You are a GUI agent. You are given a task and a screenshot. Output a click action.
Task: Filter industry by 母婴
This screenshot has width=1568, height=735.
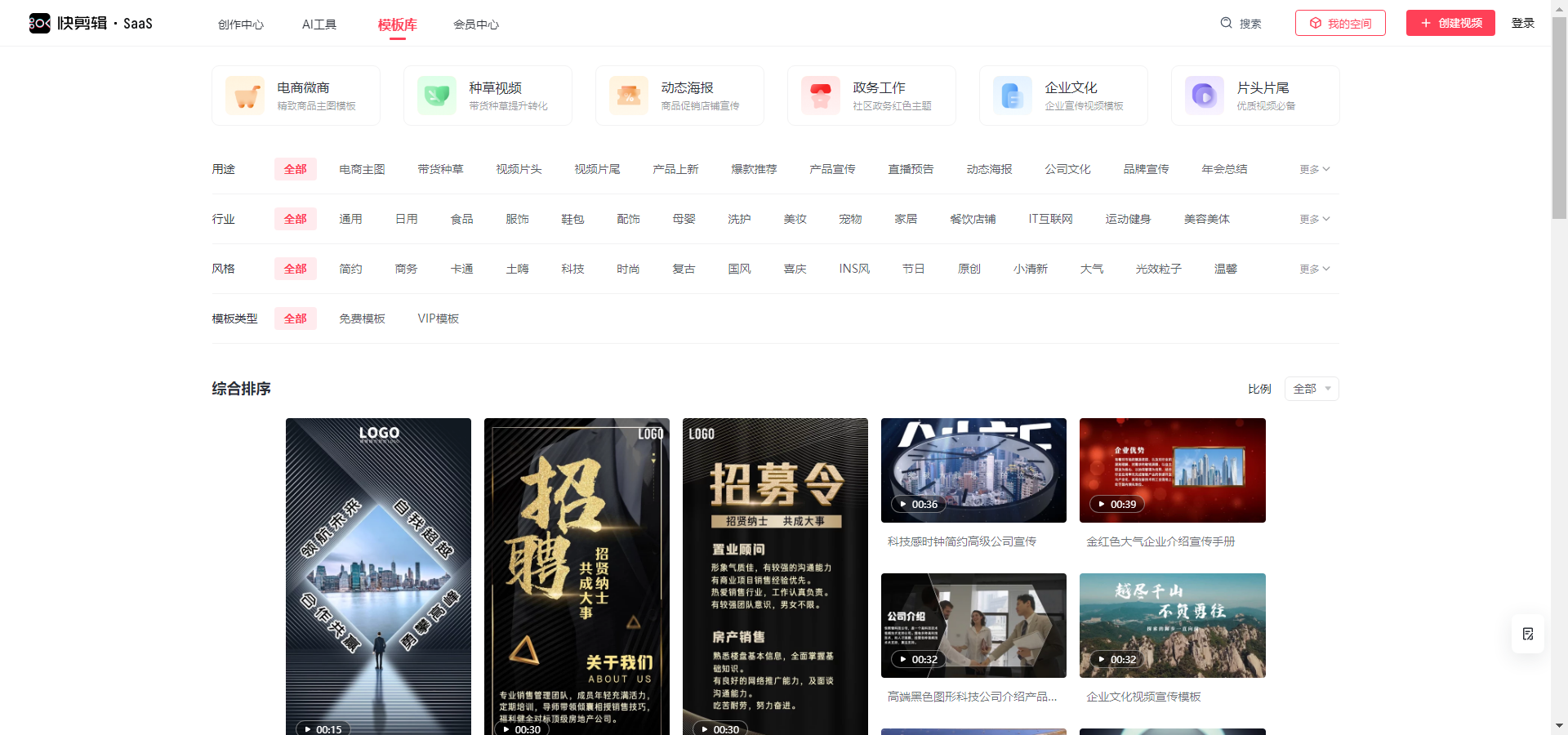pyautogui.click(x=684, y=219)
